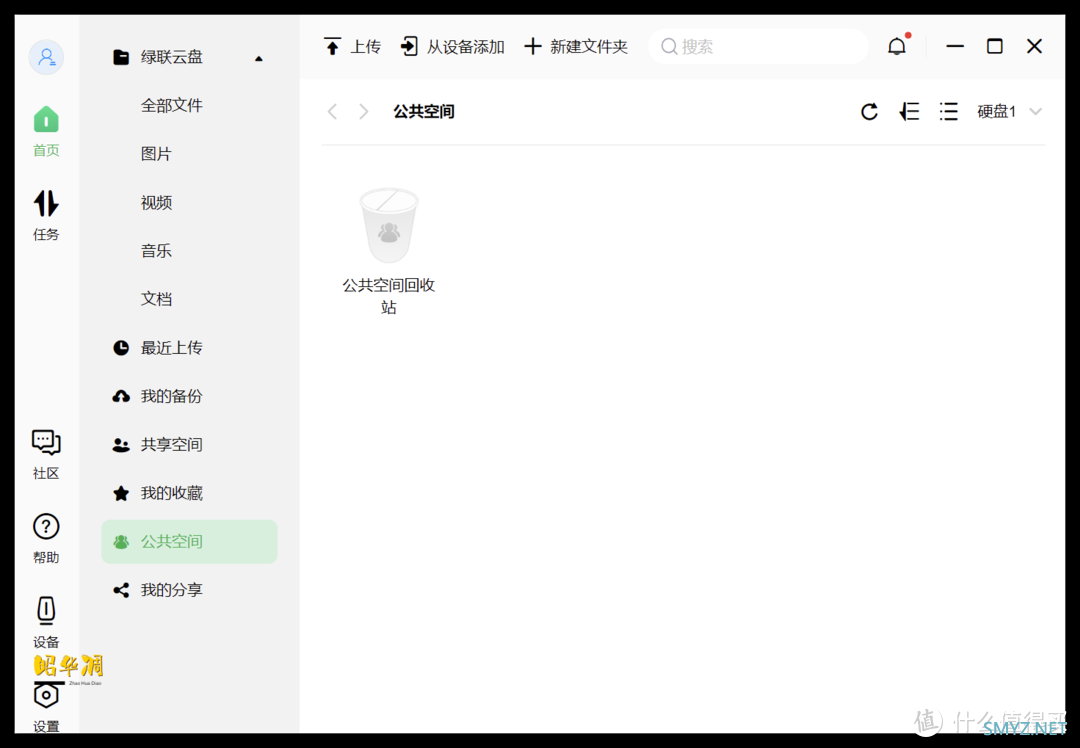Close the window
1080x748 pixels.
(x=1035, y=46)
